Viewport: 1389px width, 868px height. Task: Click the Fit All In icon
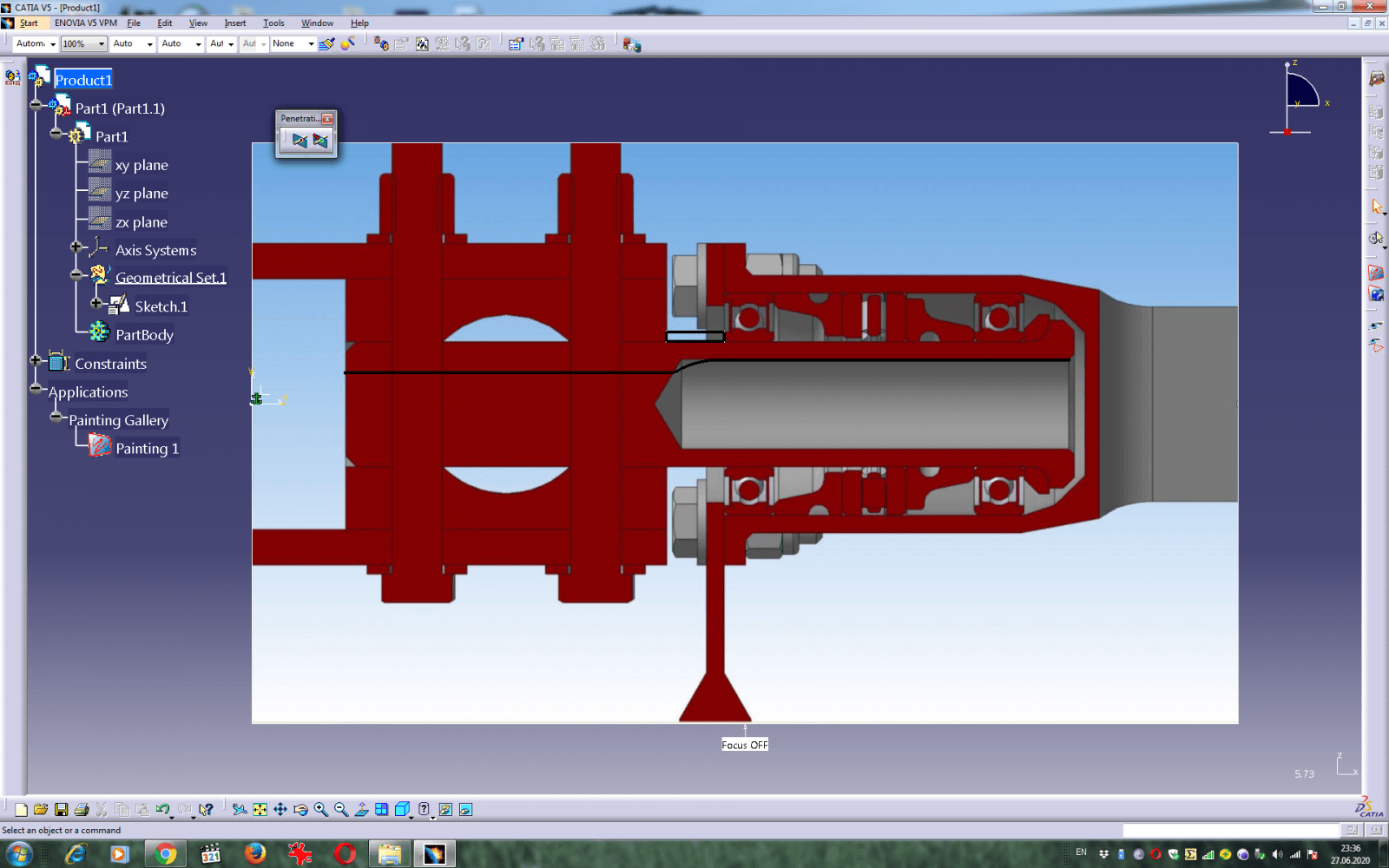260,809
